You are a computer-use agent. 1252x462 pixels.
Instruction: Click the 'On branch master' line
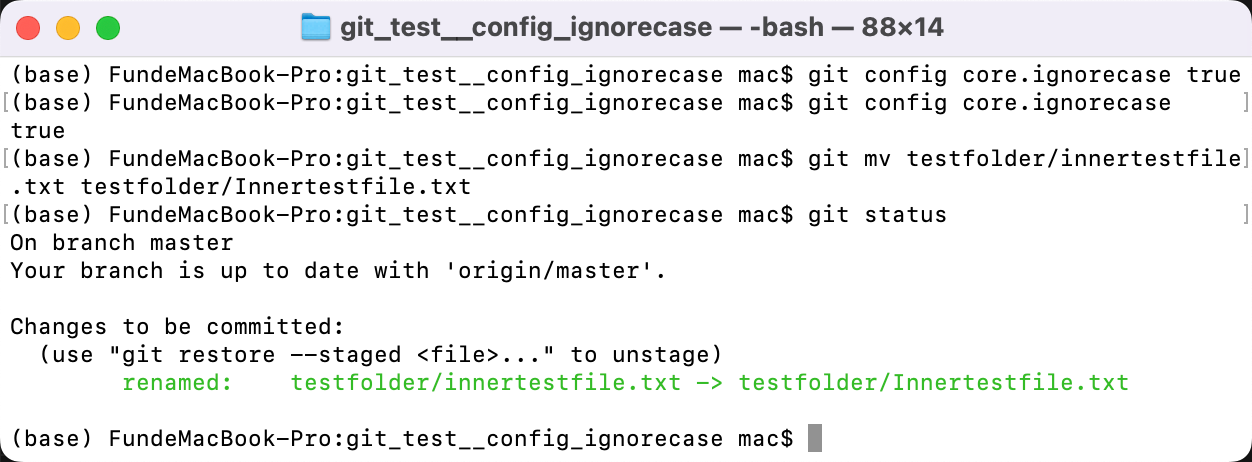[122, 242]
